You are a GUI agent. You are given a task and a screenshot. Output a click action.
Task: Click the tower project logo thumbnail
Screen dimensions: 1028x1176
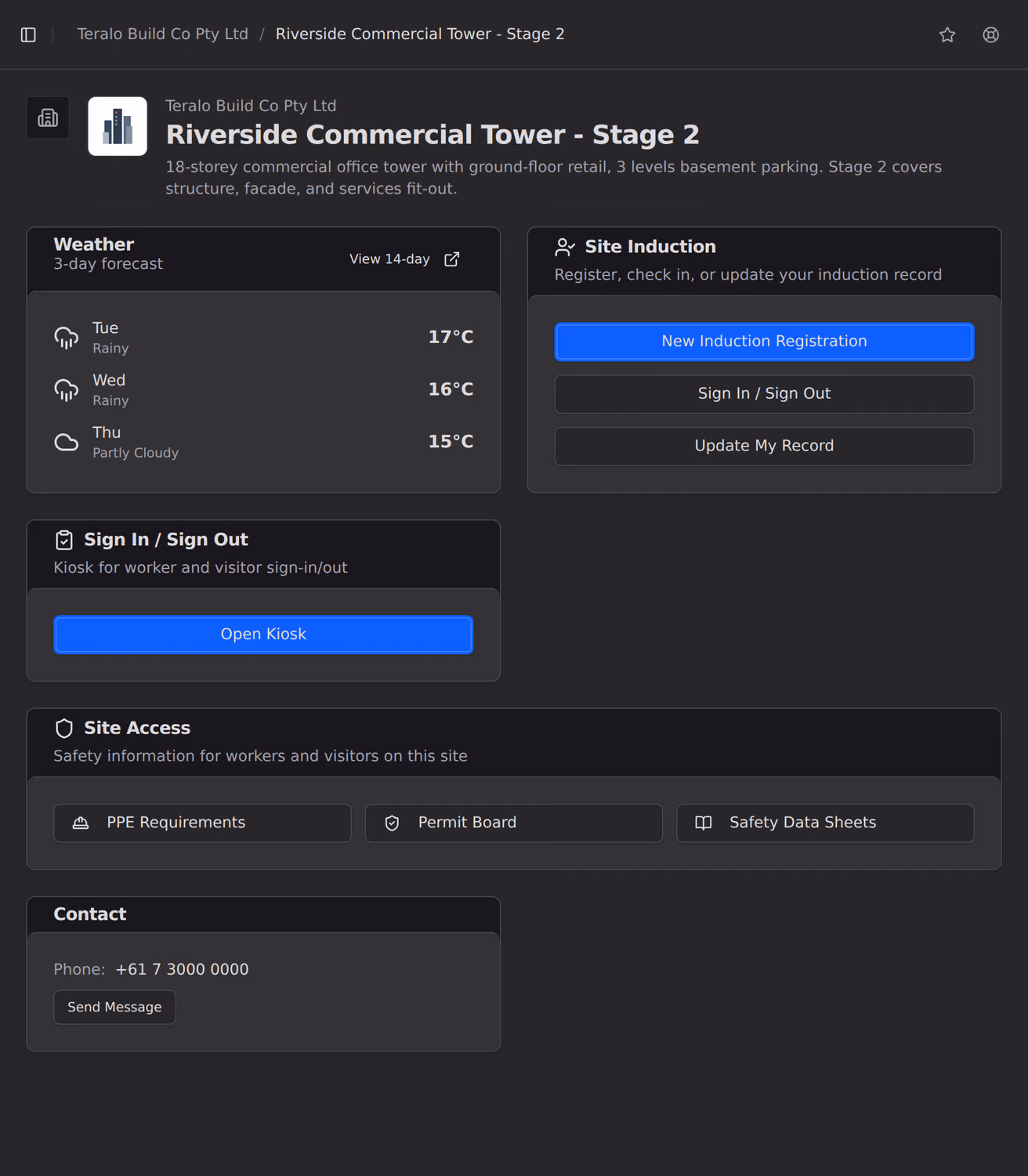click(118, 126)
